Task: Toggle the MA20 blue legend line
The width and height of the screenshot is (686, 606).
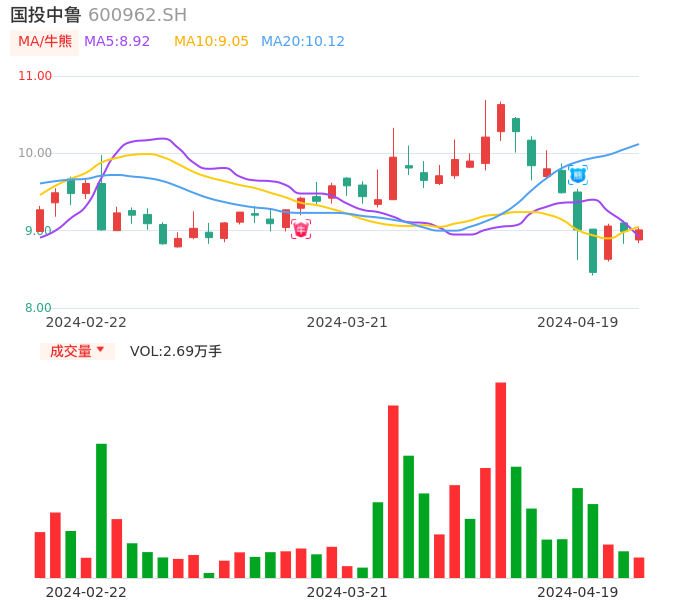Action: (x=302, y=42)
